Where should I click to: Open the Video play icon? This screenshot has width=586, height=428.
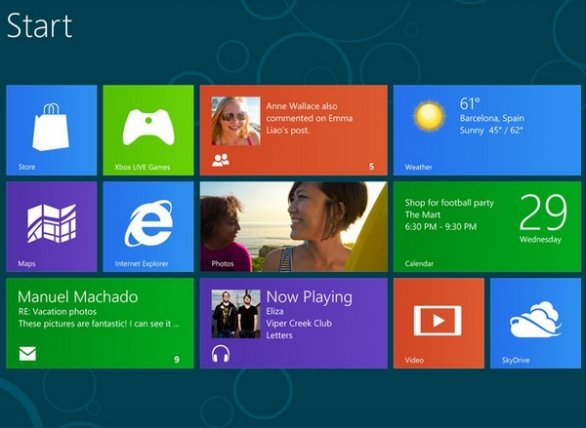point(438,320)
